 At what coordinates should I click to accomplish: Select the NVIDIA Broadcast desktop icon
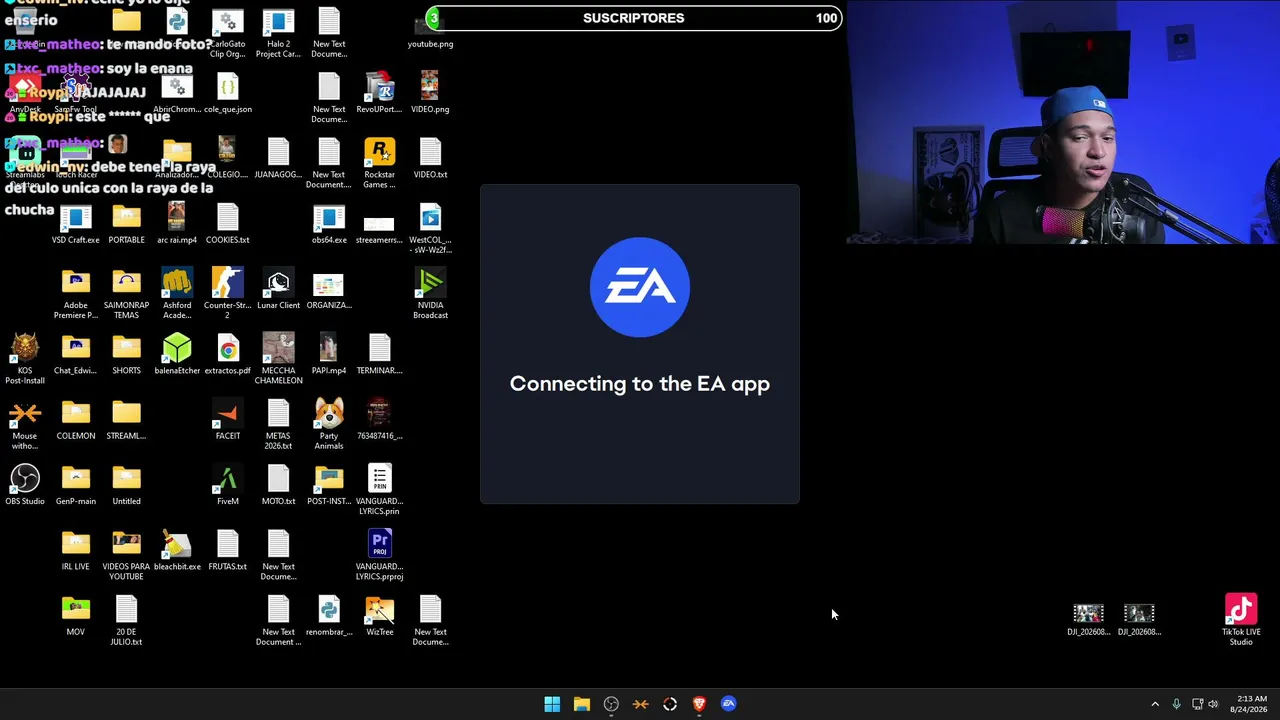(430, 284)
